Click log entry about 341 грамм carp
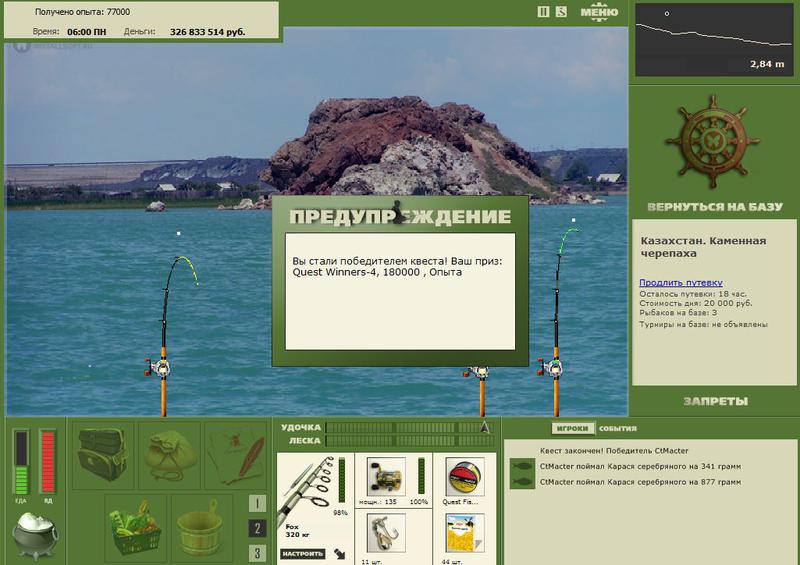The width and height of the screenshot is (800, 565). coord(640,466)
